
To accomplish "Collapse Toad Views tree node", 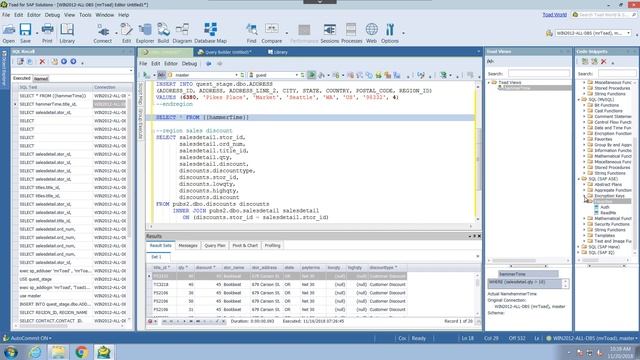I will (489, 82).
